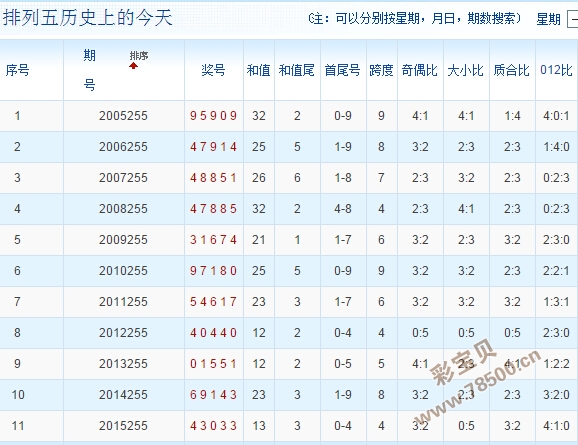
Task: Click 首尾号 0-5 in row 2013255
Action: click(342, 364)
